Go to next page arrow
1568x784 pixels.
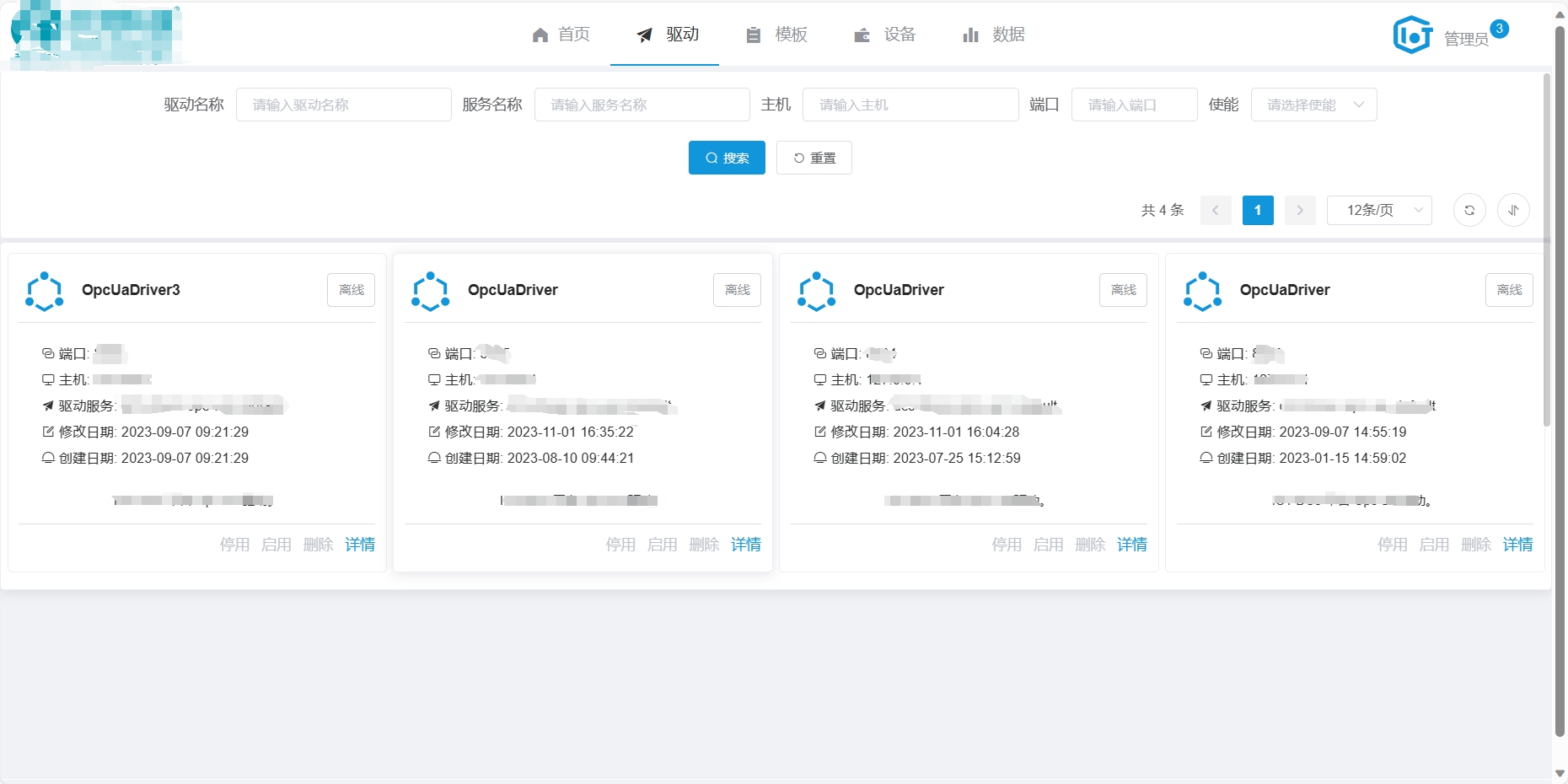click(x=1300, y=210)
